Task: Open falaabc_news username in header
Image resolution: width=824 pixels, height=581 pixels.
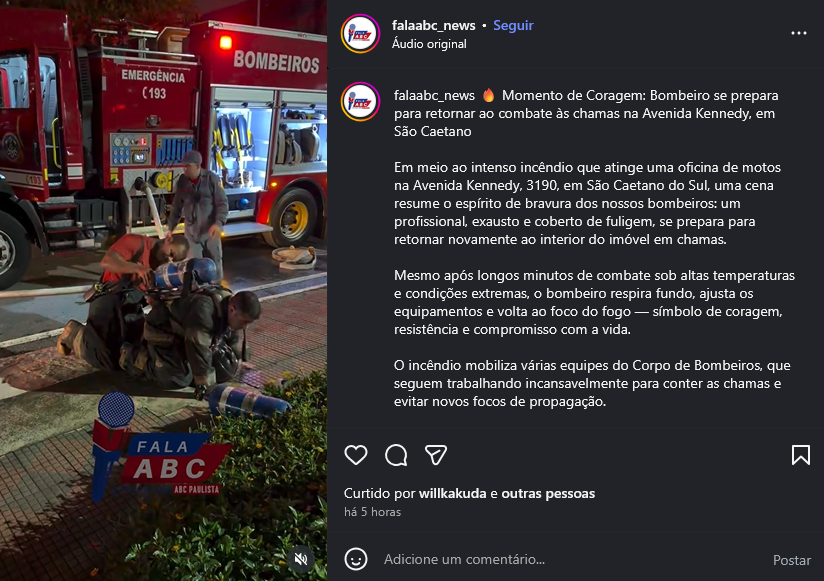Action: coord(433,25)
